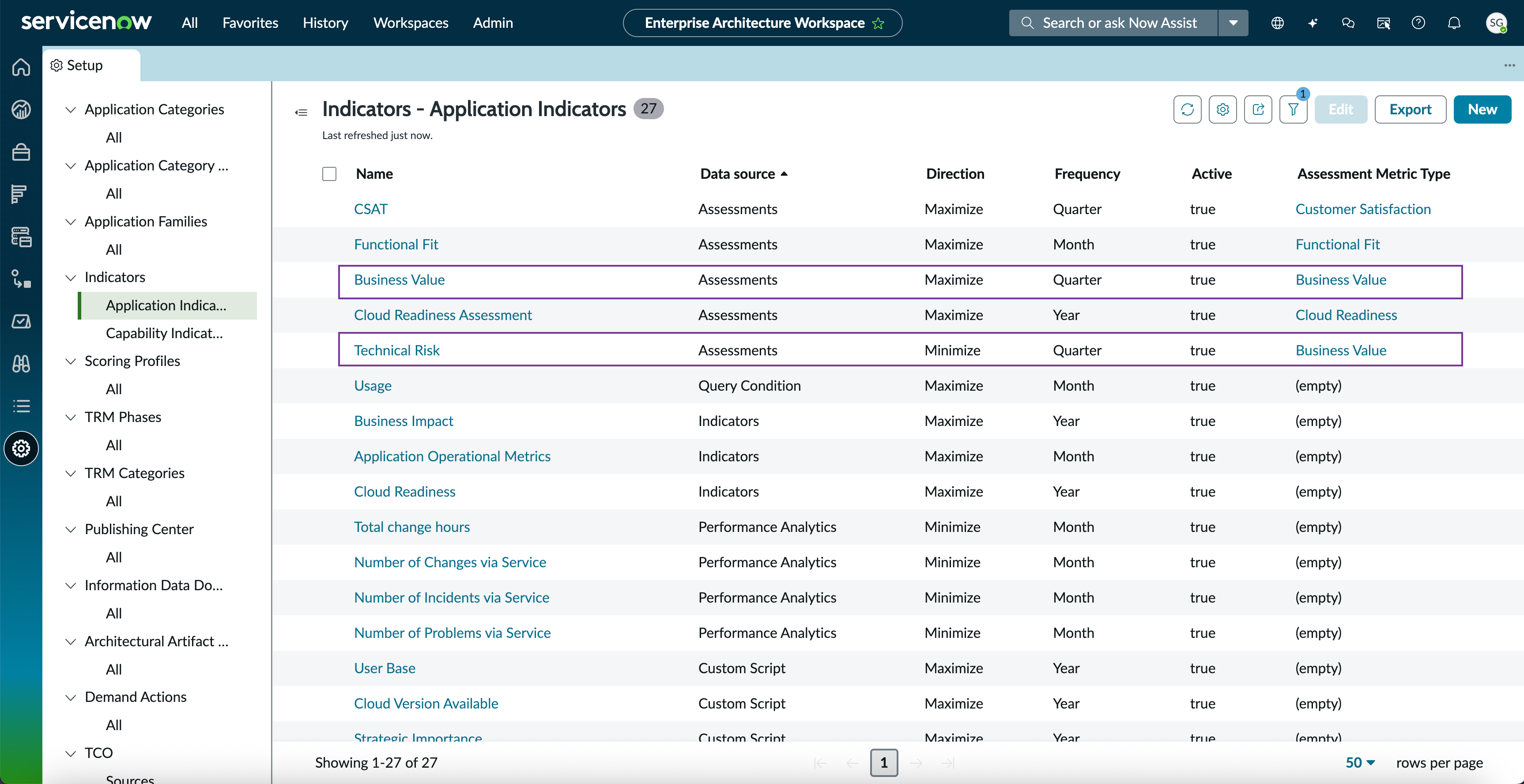Screen dimensions: 1524x784
Task: Open the Total change hours indicator
Action: [412, 527]
